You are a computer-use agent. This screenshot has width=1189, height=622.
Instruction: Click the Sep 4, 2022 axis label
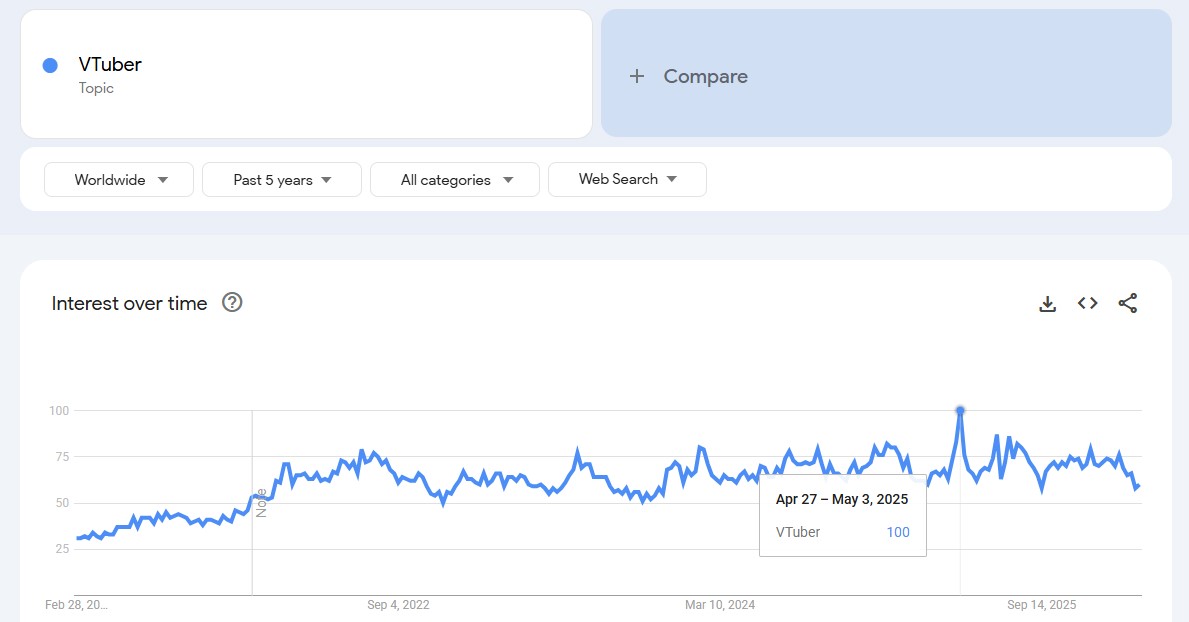point(398,605)
